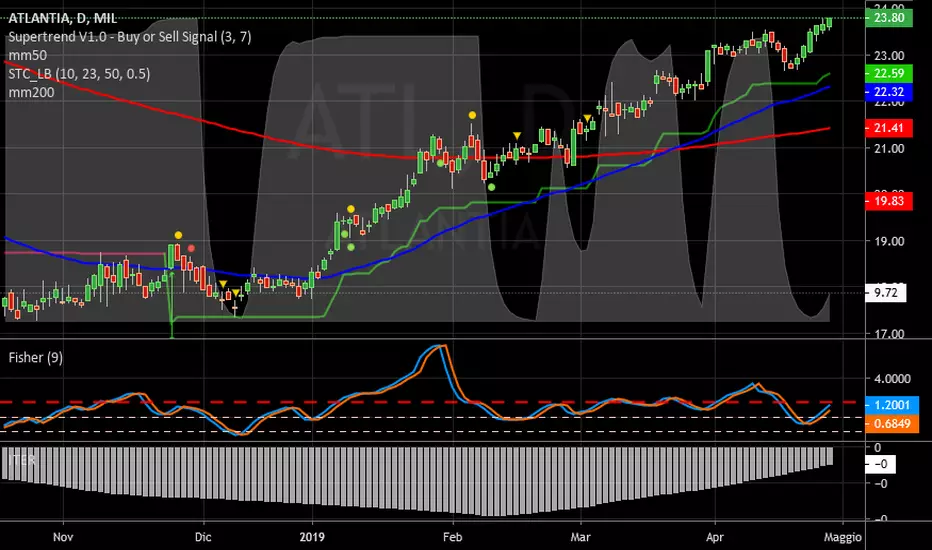Click the orange 0.6849 Fisher value tag

click(x=892, y=423)
